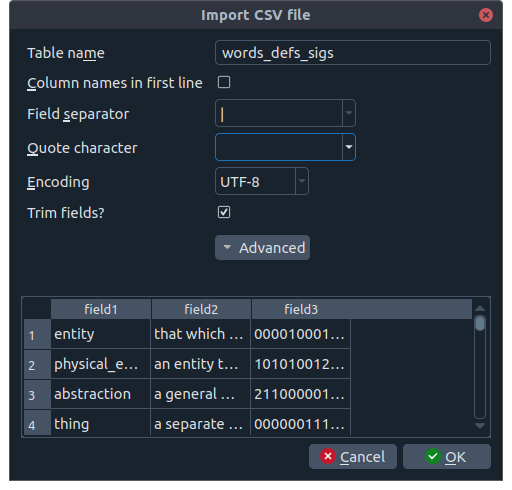This screenshot has width=512, height=490.
Task: Click the 'physical_e…' cell
Action: pos(101,364)
